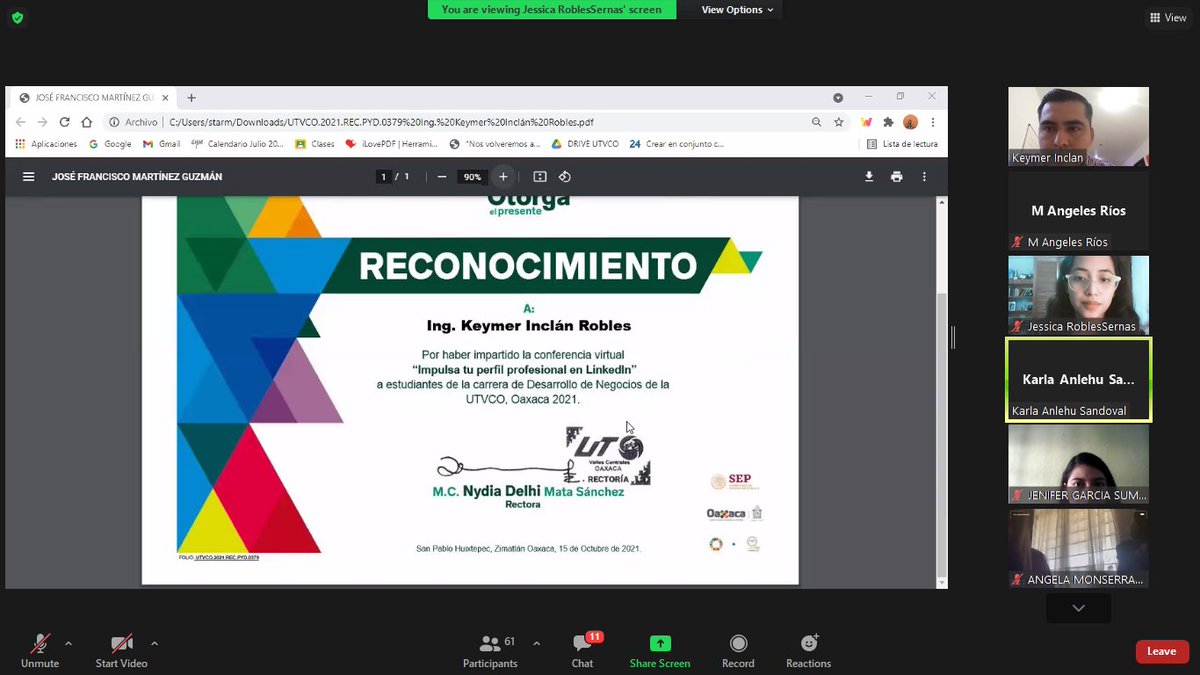Start recording with Record button
Viewport: 1200px width, 675px height.
(x=738, y=651)
